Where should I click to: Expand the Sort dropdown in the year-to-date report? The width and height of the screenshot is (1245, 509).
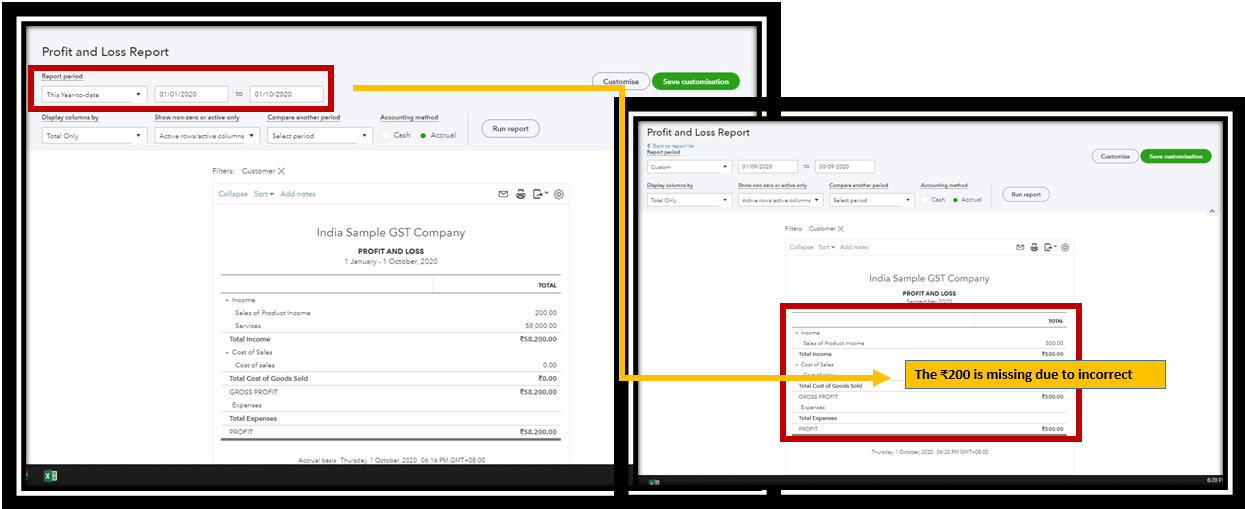(x=264, y=194)
